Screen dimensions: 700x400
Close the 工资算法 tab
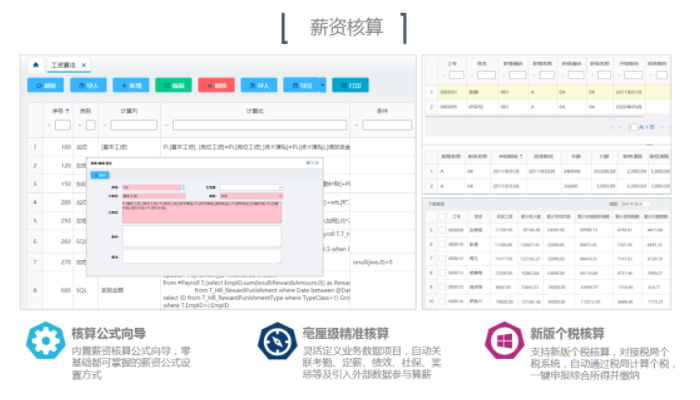[85, 65]
